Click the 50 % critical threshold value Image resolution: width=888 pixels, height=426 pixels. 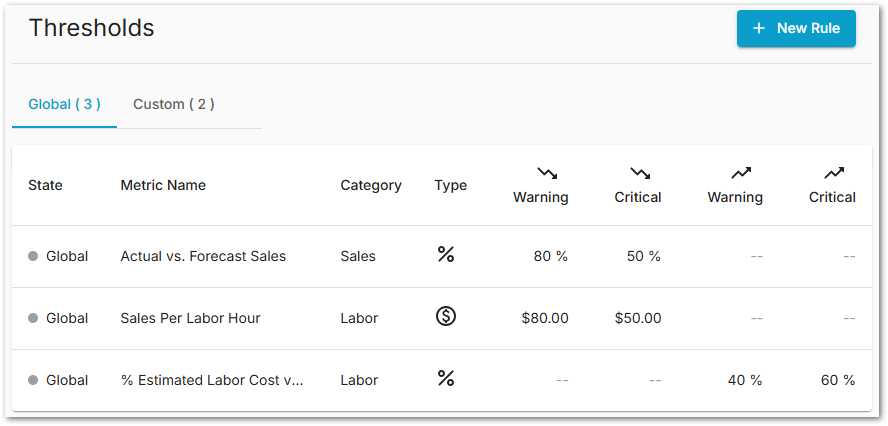[x=643, y=256]
